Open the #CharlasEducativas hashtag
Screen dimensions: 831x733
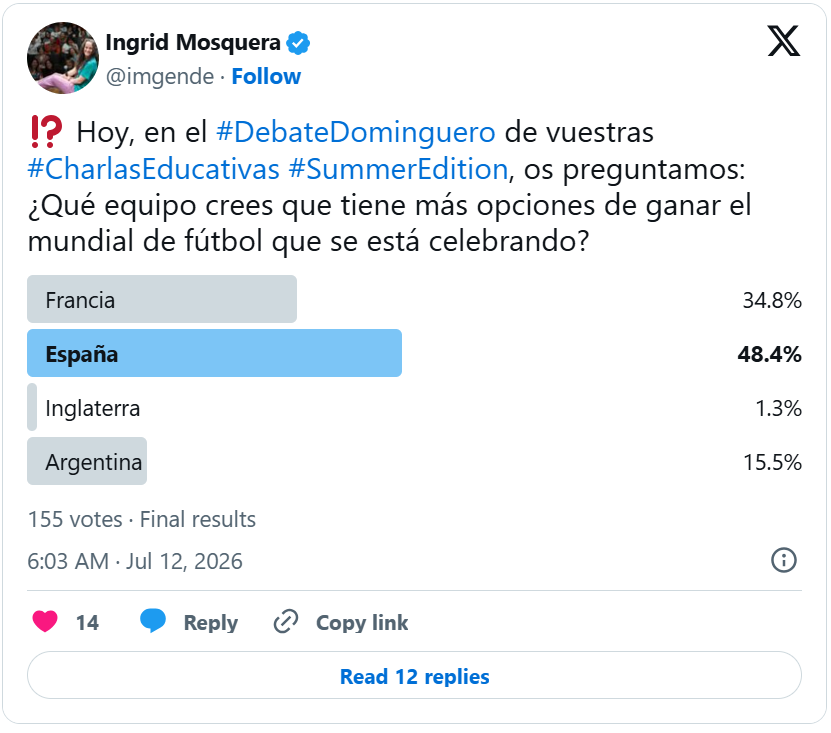point(153,169)
